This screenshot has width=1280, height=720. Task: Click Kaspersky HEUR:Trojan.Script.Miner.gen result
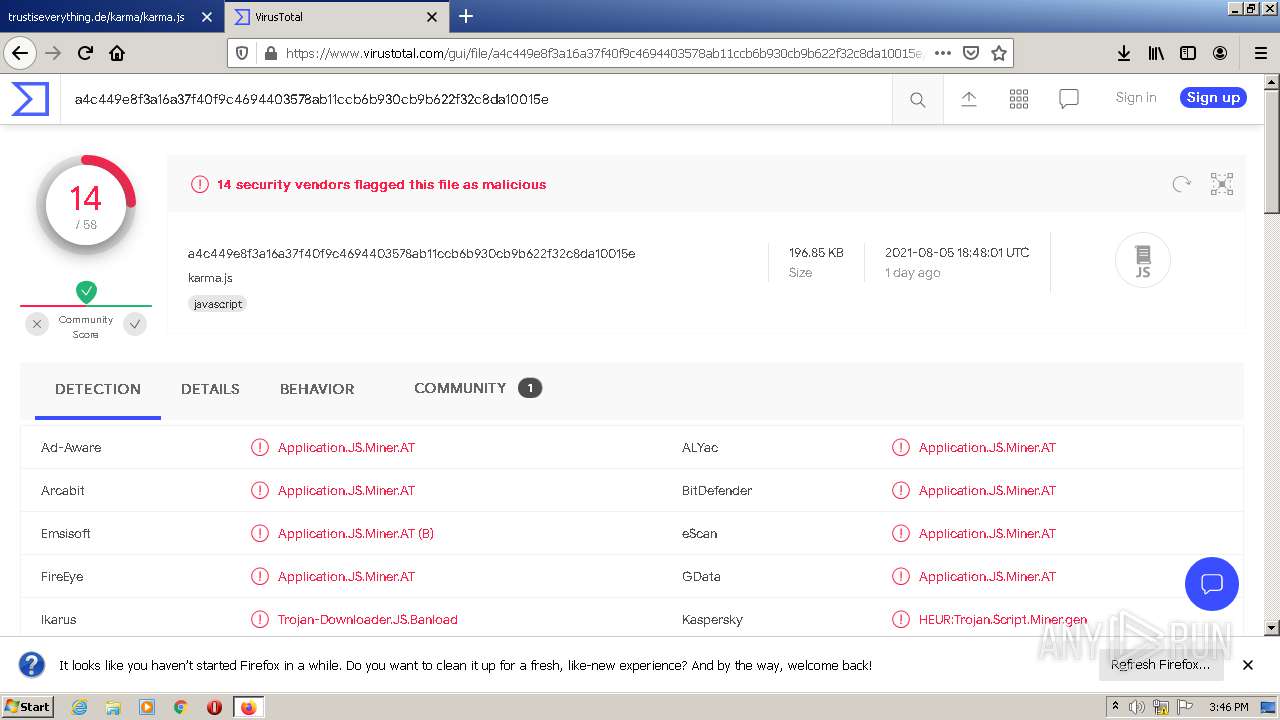click(1003, 619)
